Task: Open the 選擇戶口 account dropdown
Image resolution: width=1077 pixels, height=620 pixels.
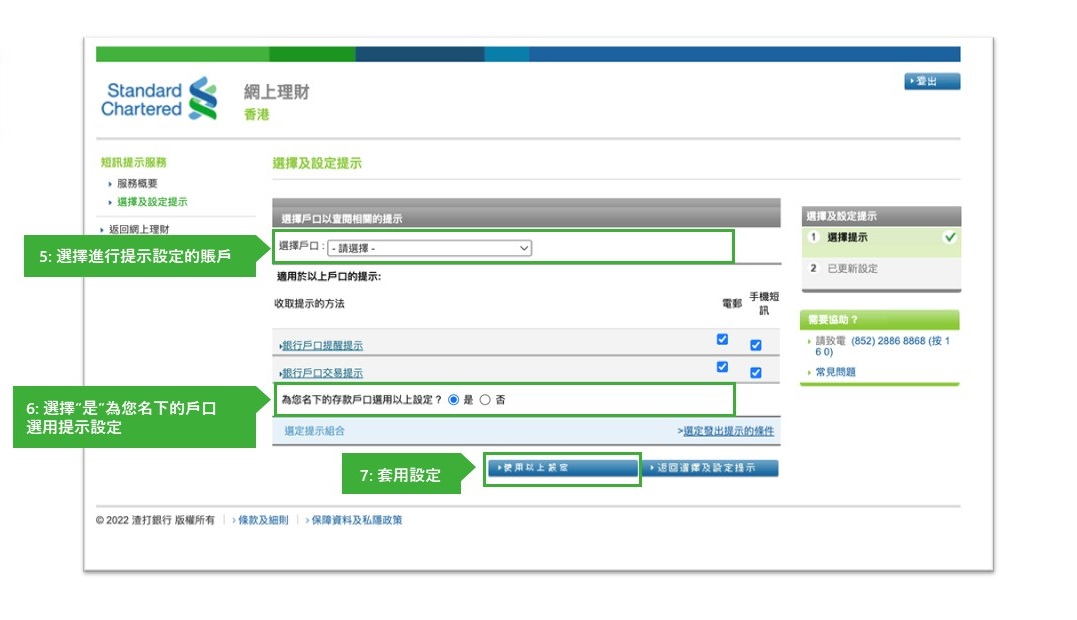Action: (429, 248)
